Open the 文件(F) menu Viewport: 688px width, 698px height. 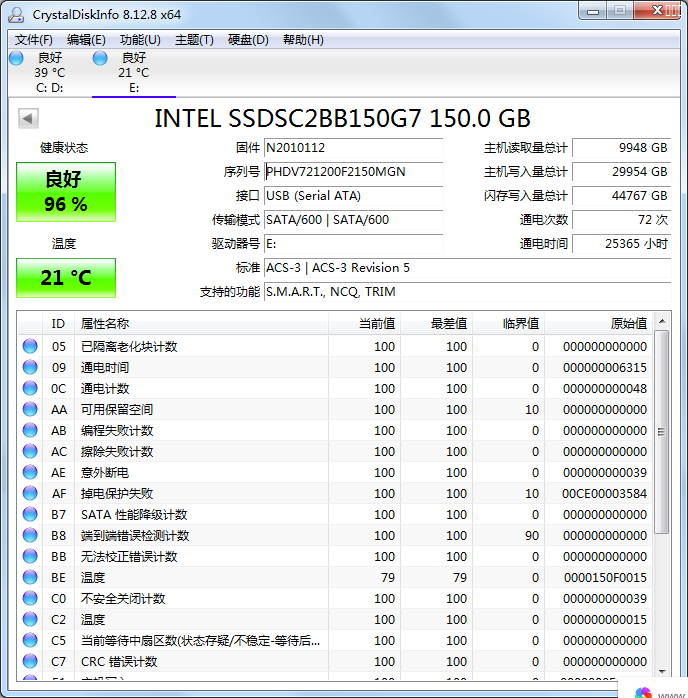tap(34, 40)
